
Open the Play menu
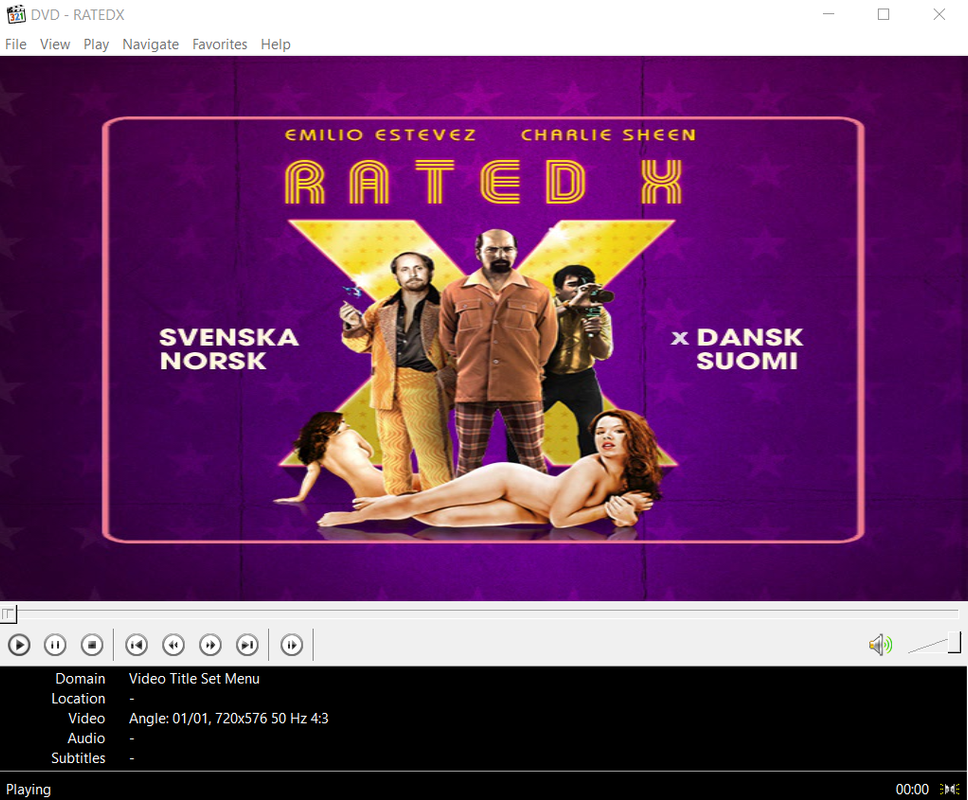96,44
